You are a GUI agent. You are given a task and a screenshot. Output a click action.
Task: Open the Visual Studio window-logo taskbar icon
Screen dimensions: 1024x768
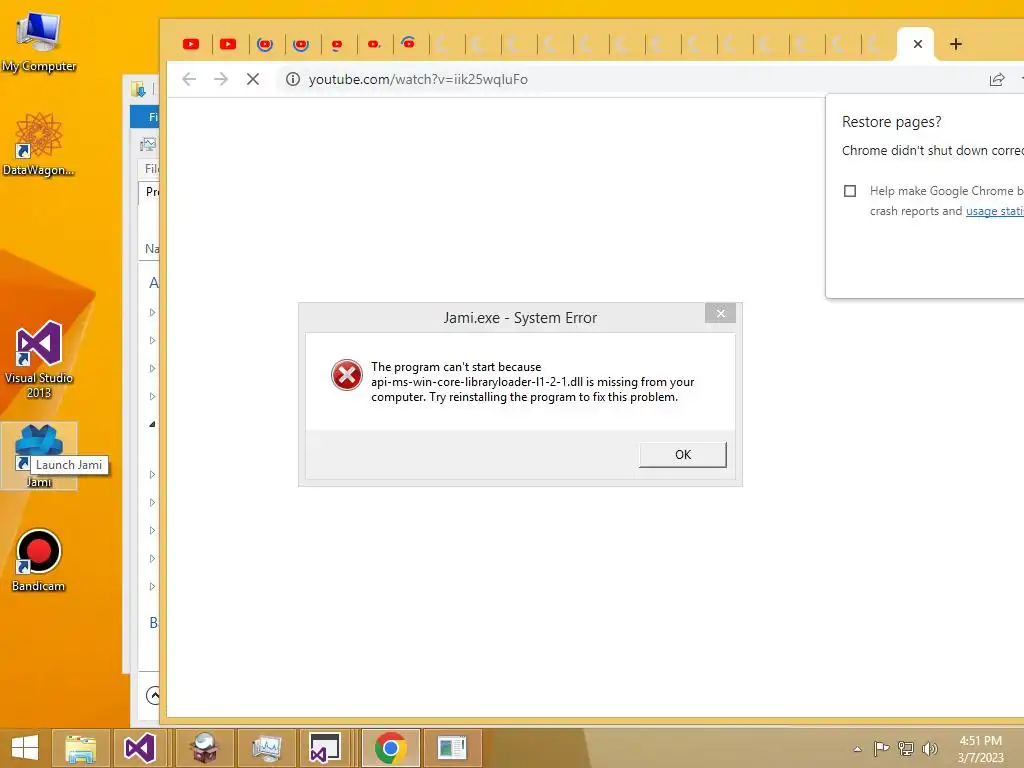coord(325,748)
